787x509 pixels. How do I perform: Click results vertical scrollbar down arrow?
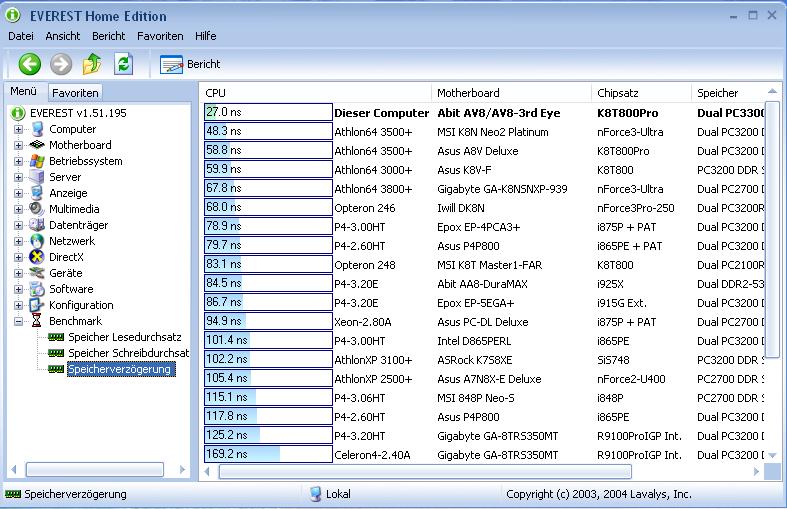coord(772,455)
